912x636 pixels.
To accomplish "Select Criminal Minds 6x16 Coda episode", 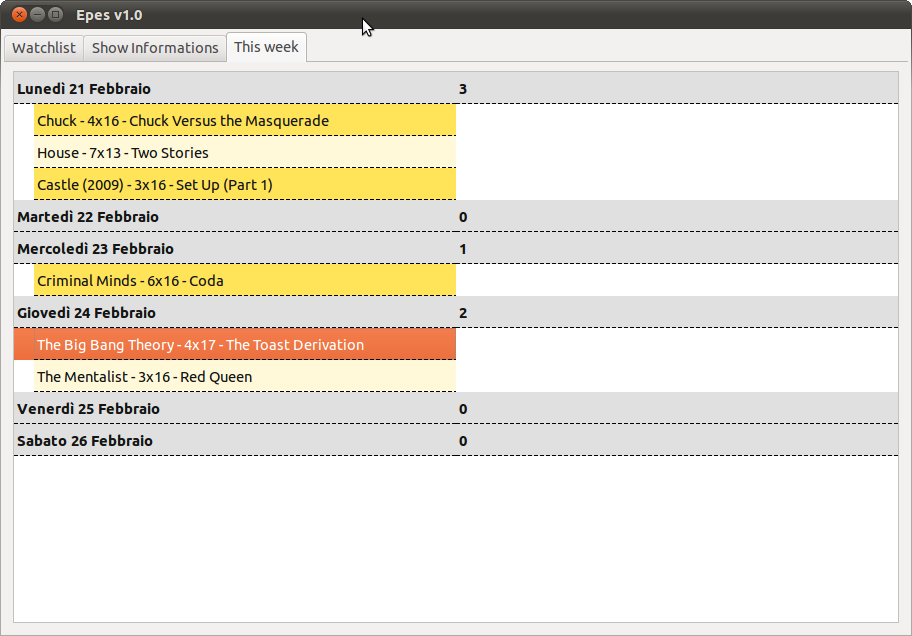I will pos(245,280).
